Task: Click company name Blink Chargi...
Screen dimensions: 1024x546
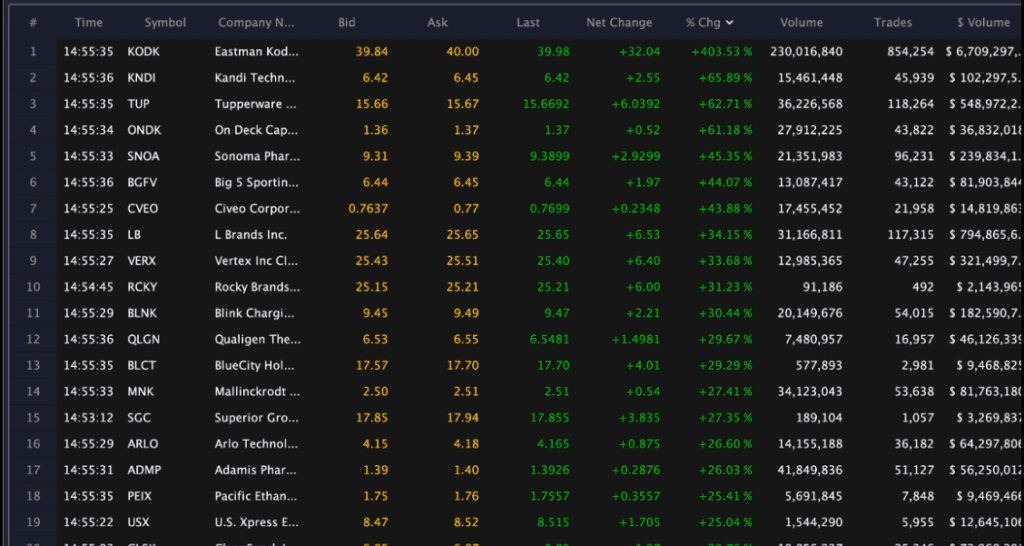Action: (x=255, y=313)
